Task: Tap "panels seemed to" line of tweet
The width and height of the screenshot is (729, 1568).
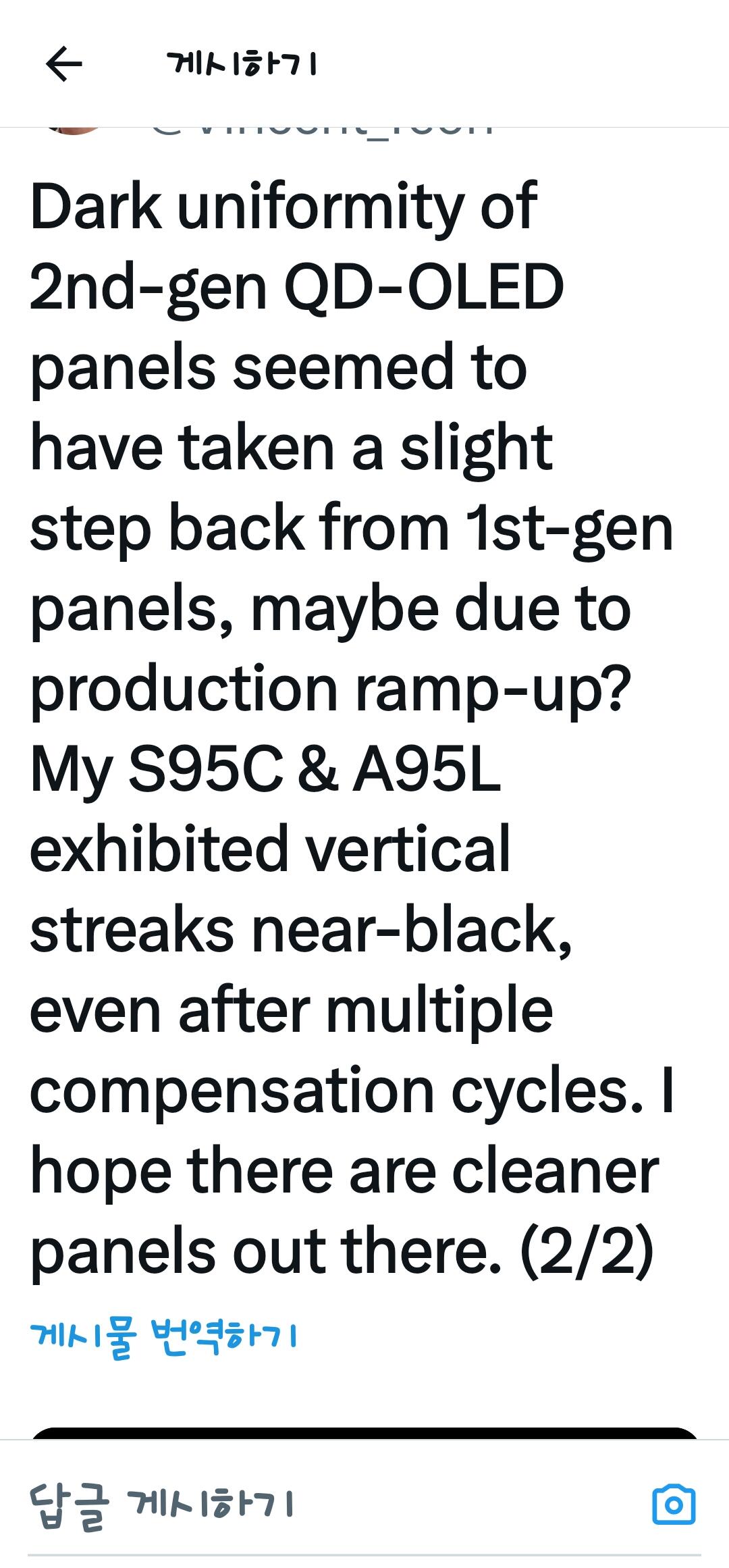Action: tap(278, 368)
